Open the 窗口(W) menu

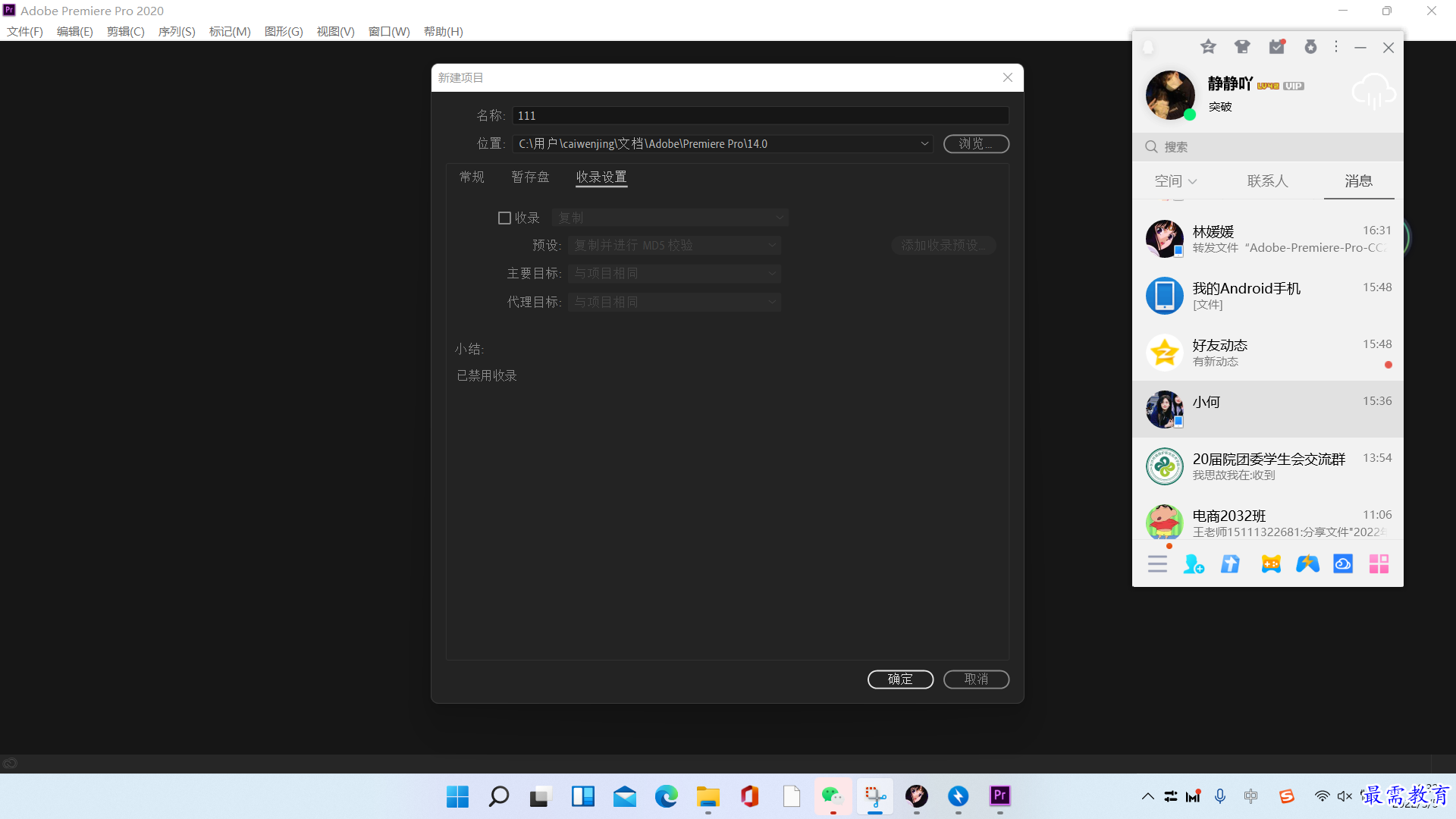(389, 31)
